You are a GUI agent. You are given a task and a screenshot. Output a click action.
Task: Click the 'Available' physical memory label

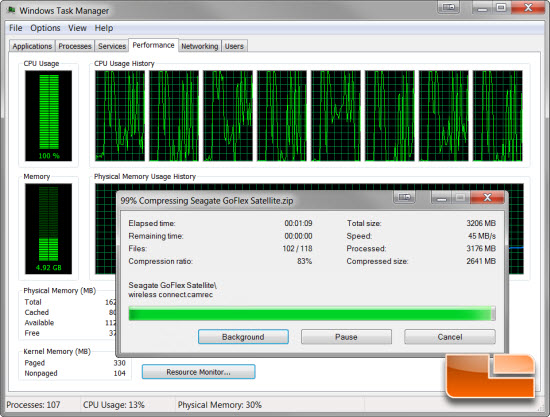pyautogui.click(x=39, y=323)
